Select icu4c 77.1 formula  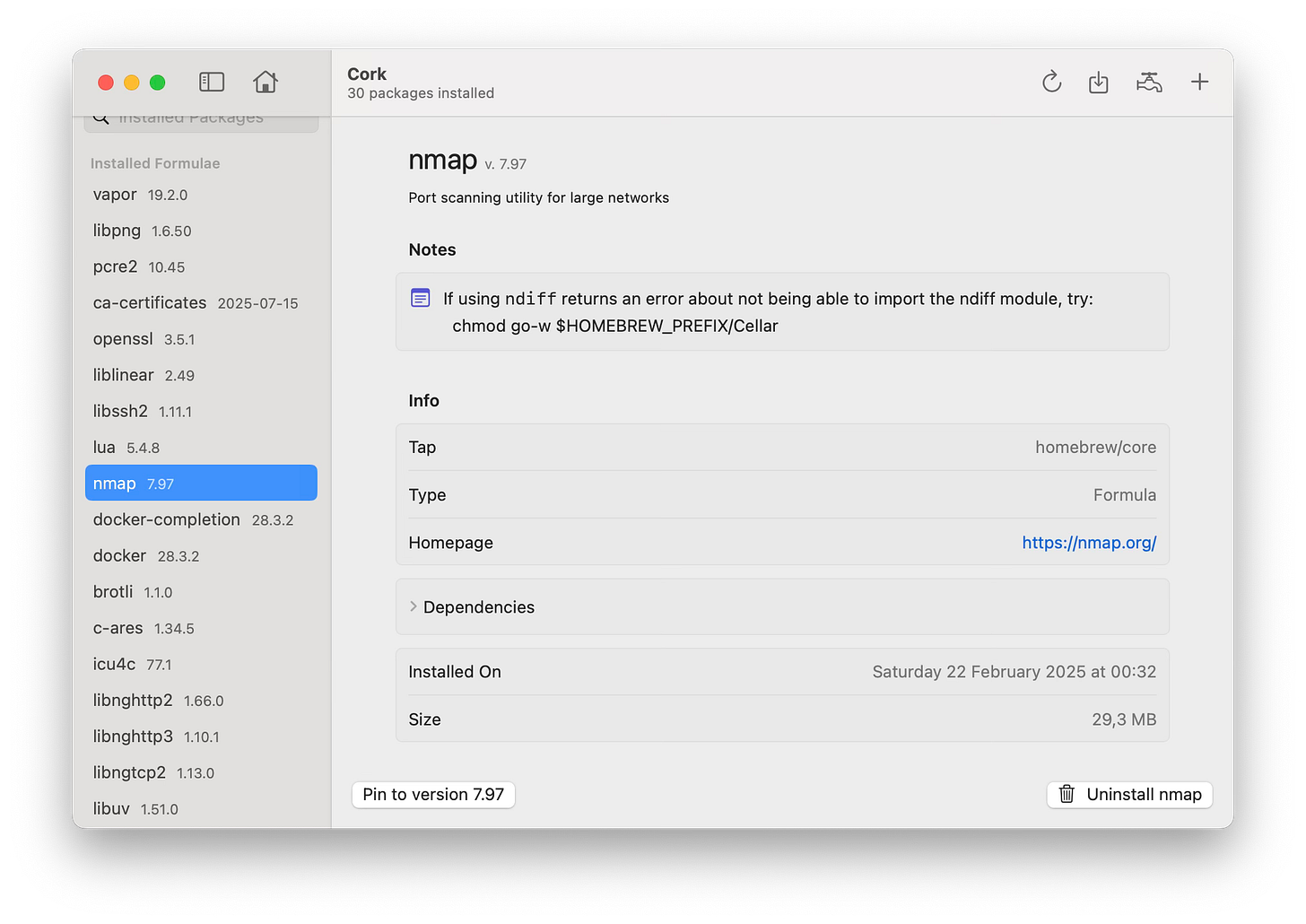pos(201,665)
